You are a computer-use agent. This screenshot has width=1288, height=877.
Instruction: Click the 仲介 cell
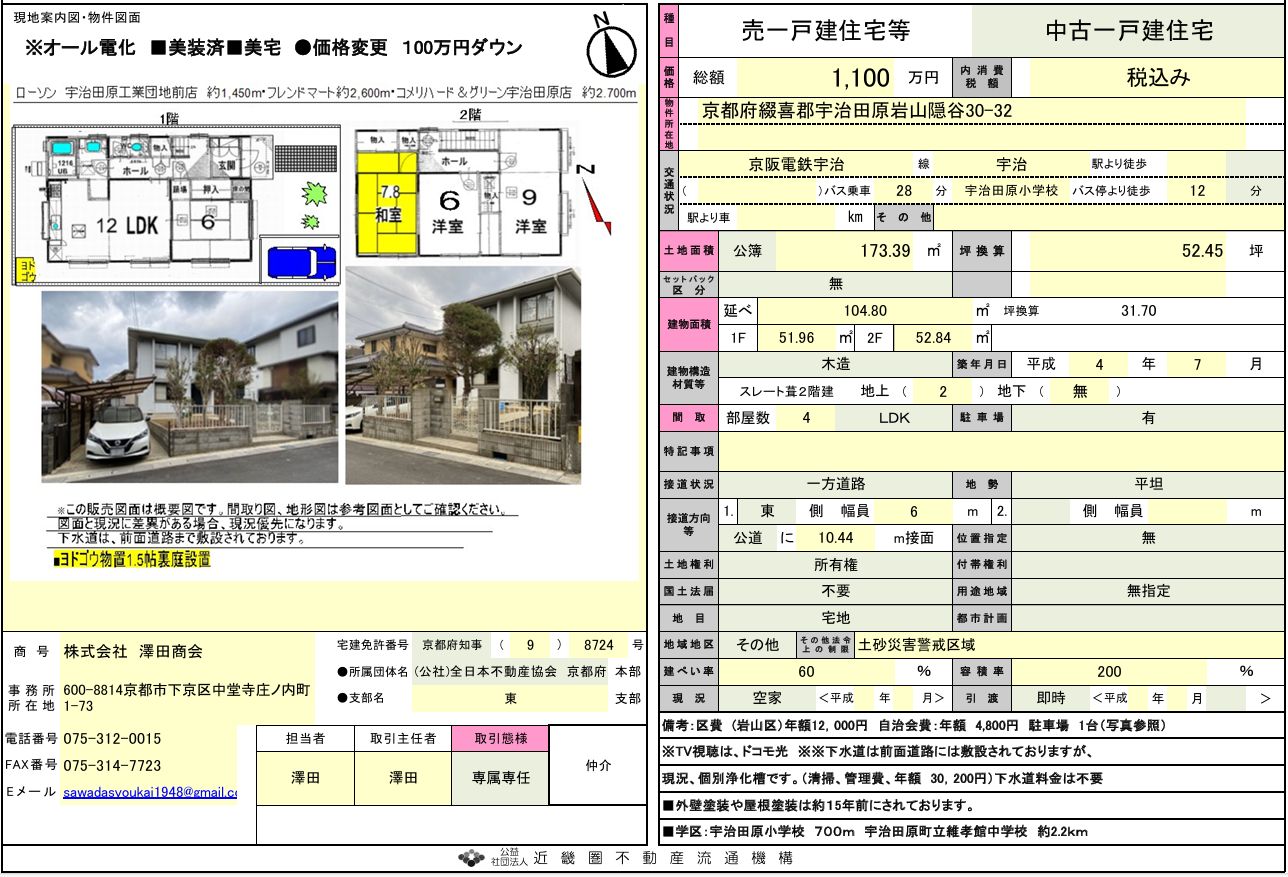pyautogui.click(x=597, y=765)
